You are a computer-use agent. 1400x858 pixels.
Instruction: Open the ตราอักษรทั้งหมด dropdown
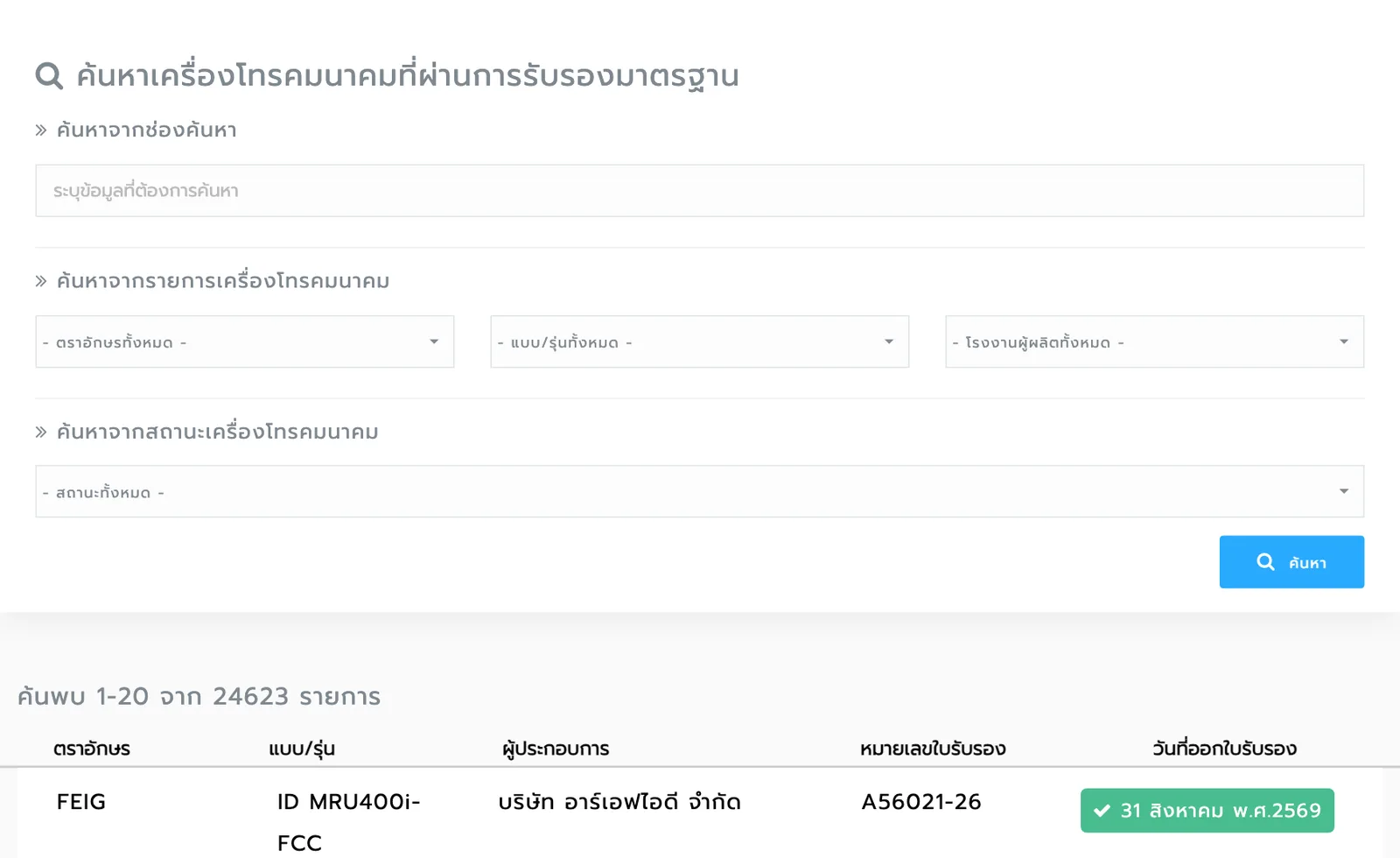click(245, 341)
